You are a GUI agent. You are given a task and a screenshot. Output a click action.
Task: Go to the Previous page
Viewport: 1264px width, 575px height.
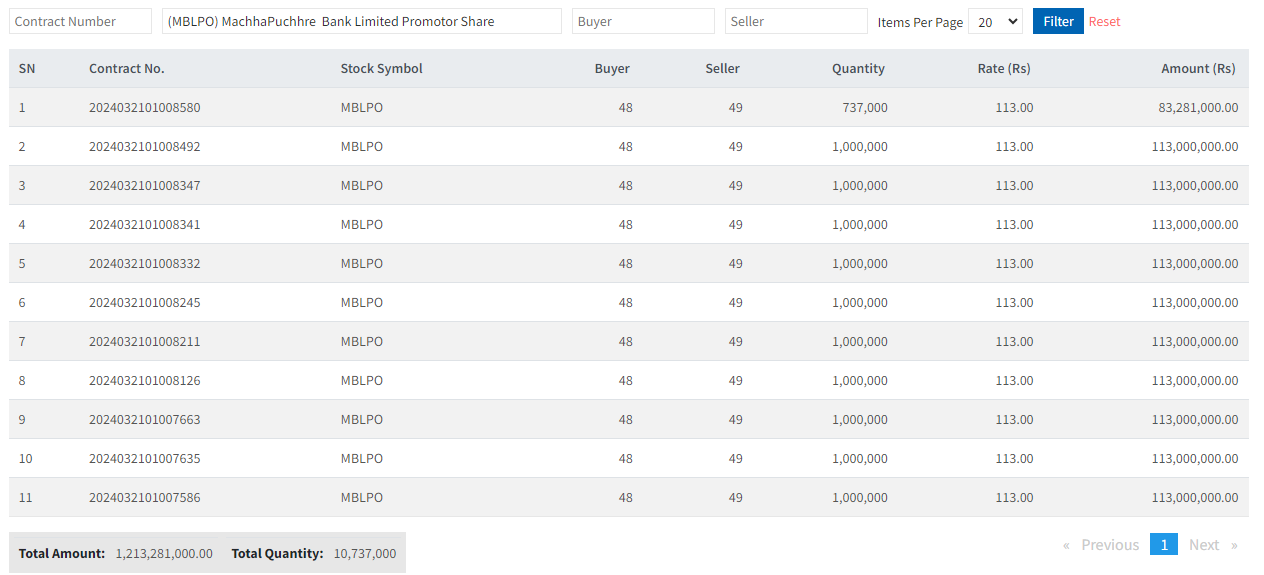click(x=1101, y=545)
